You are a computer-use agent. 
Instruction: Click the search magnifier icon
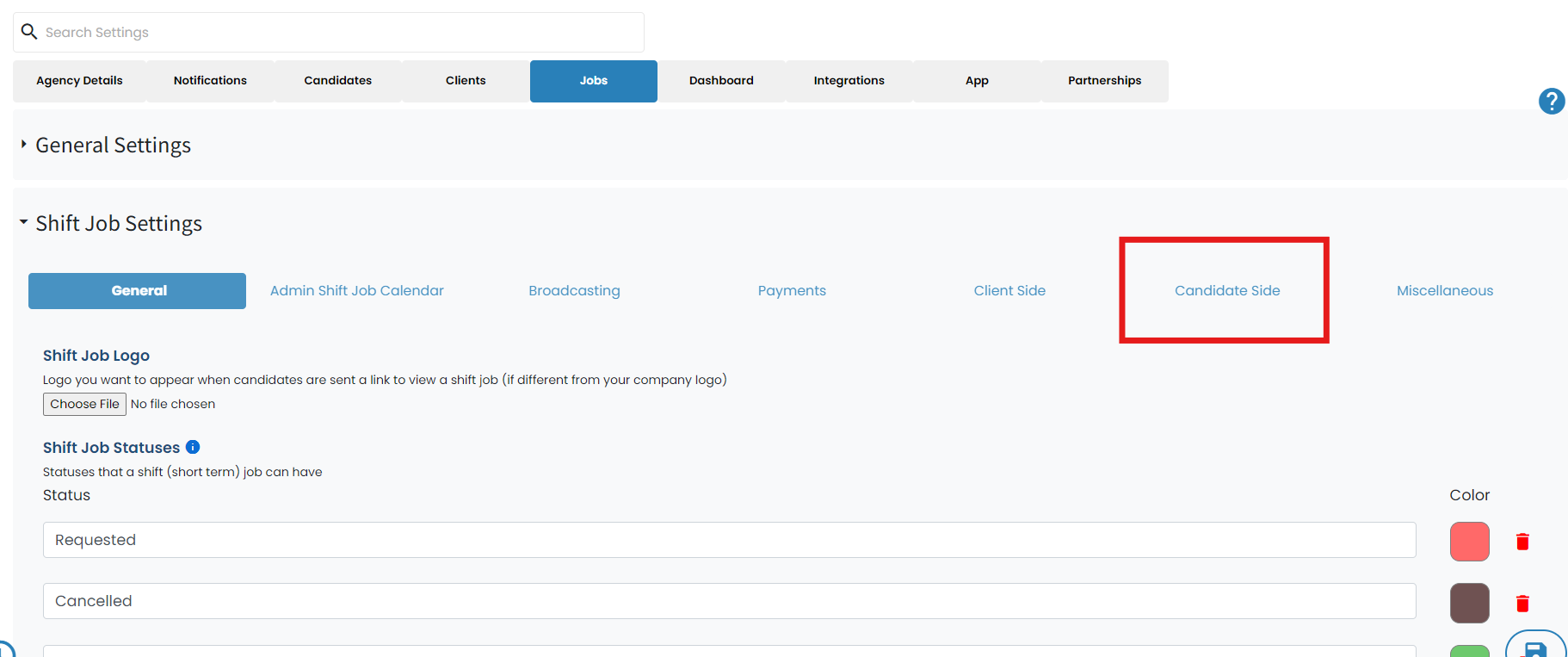(29, 32)
